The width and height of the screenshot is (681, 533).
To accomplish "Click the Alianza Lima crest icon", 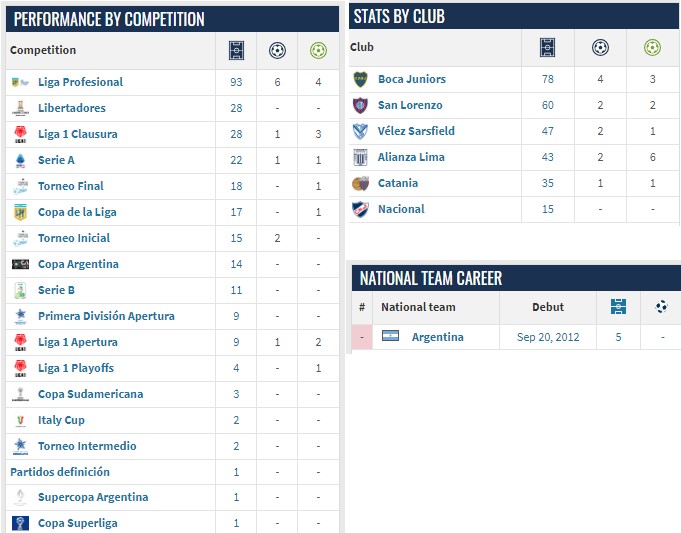I will 360,157.
